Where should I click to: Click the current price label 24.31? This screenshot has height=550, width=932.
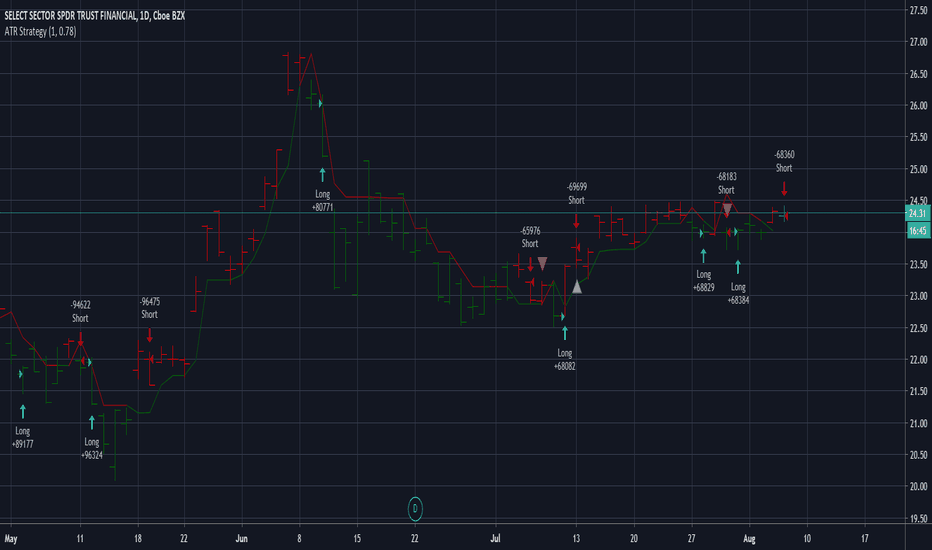pos(917,213)
